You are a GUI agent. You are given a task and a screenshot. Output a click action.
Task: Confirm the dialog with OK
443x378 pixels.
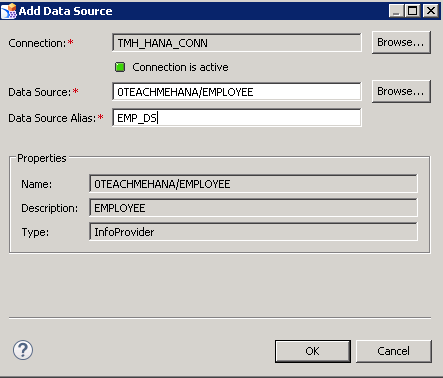(x=313, y=351)
